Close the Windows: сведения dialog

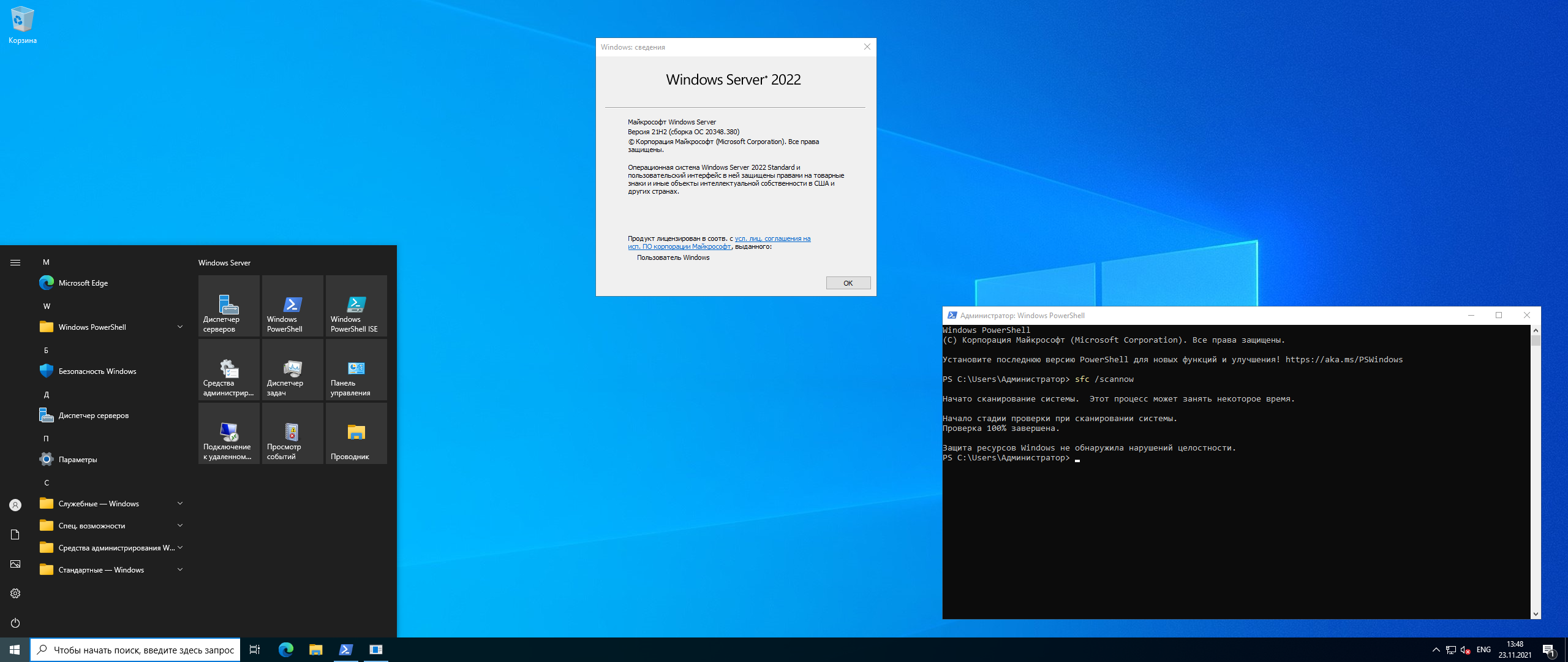tap(867, 47)
